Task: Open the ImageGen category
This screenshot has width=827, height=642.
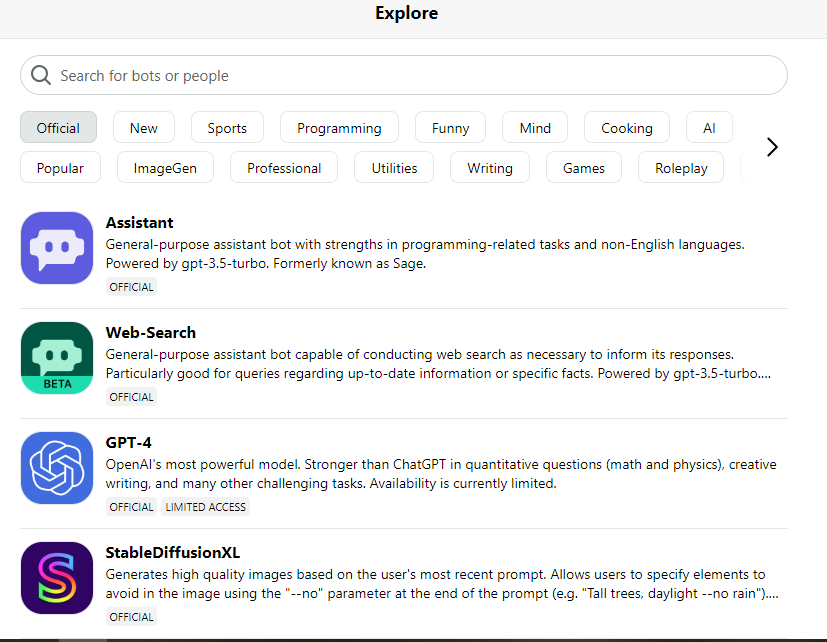Action: (x=165, y=168)
